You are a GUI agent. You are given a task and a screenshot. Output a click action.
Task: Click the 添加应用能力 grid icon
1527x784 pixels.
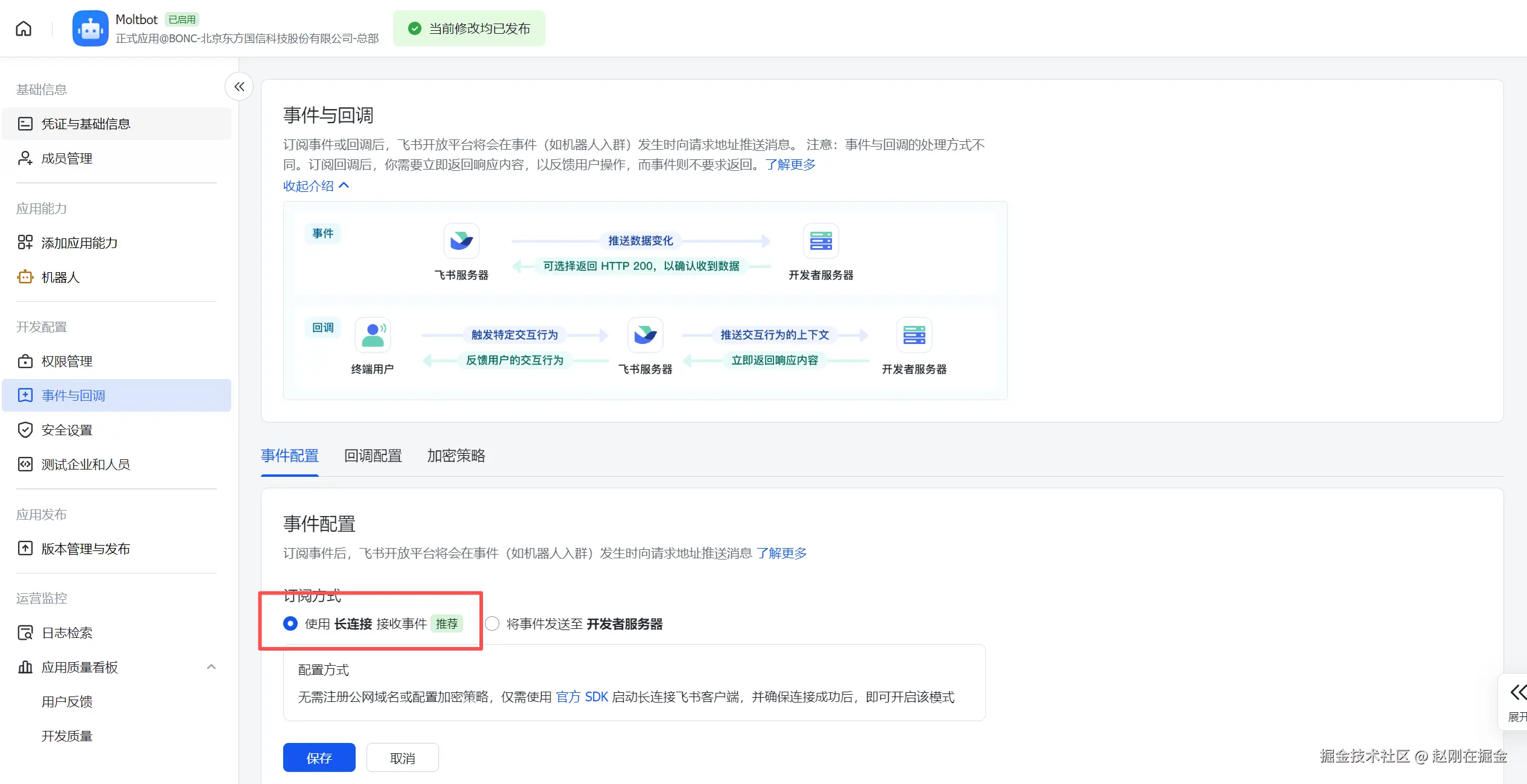[x=25, y=243]
